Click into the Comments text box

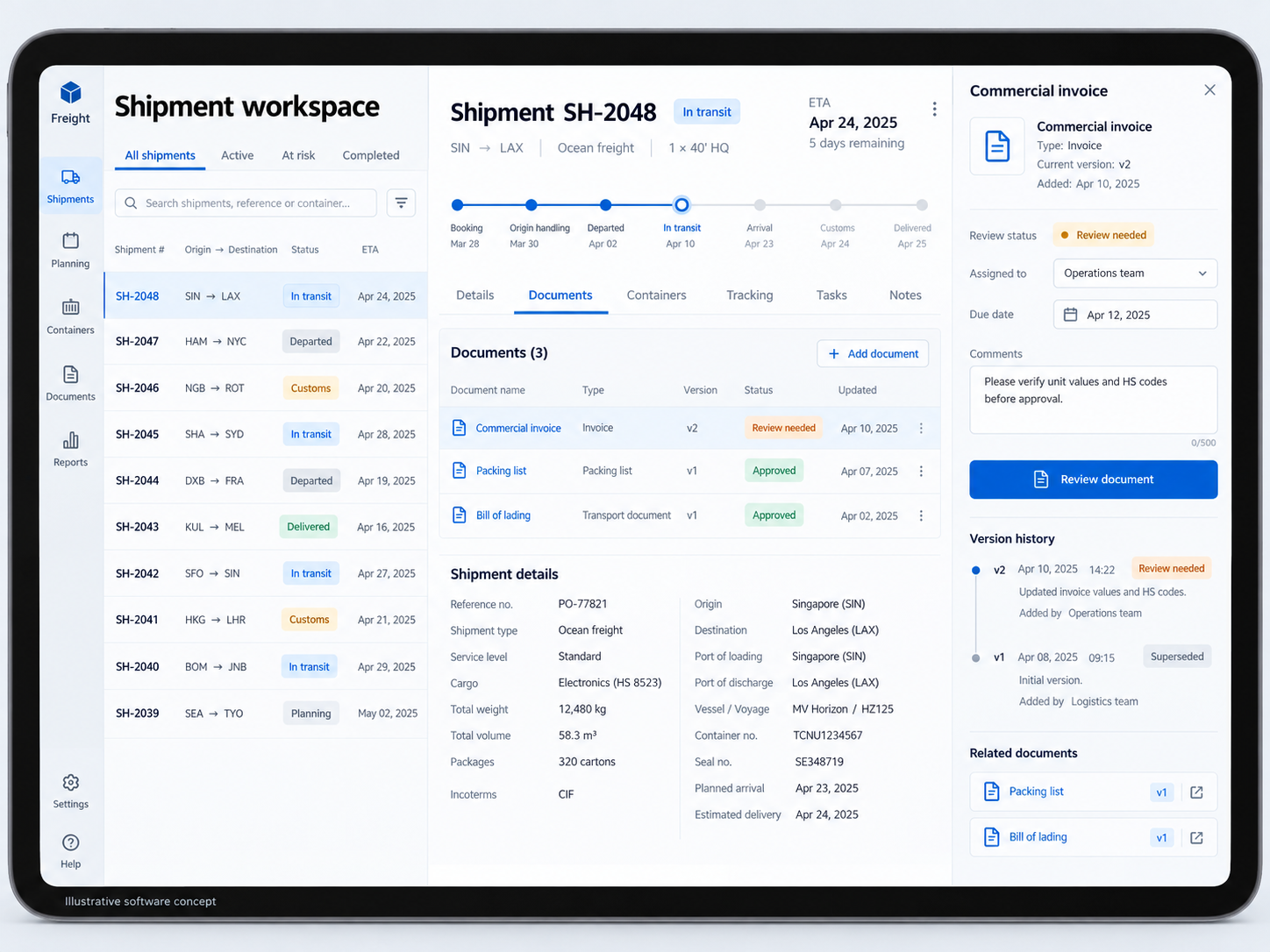(x=1093, y=400)
